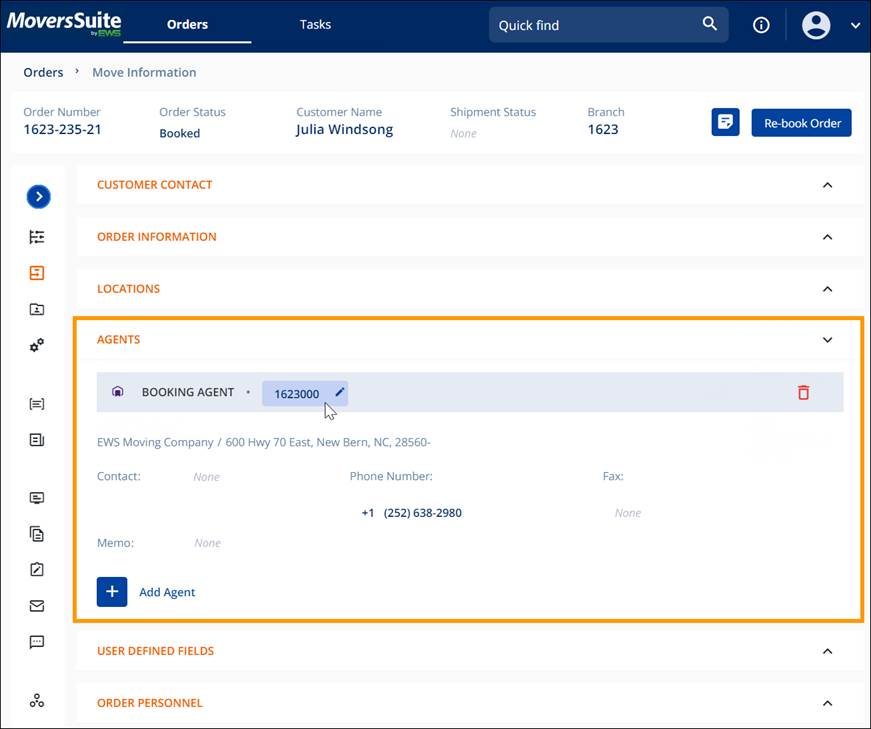Click the information icon in top bar
The width and height of the screenshot is (871, 729).
[761, 25]
